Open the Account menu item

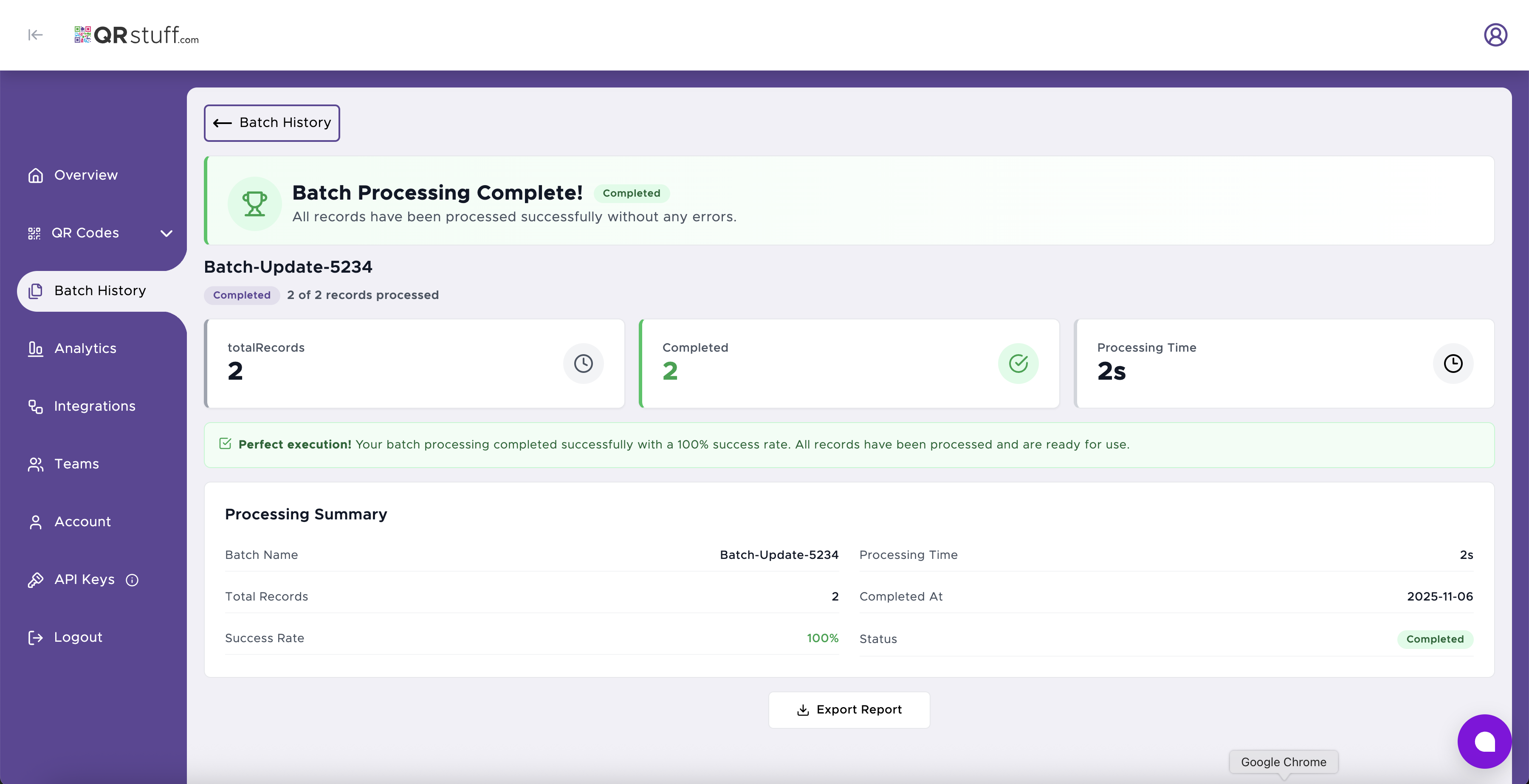[x=82, y=522]
